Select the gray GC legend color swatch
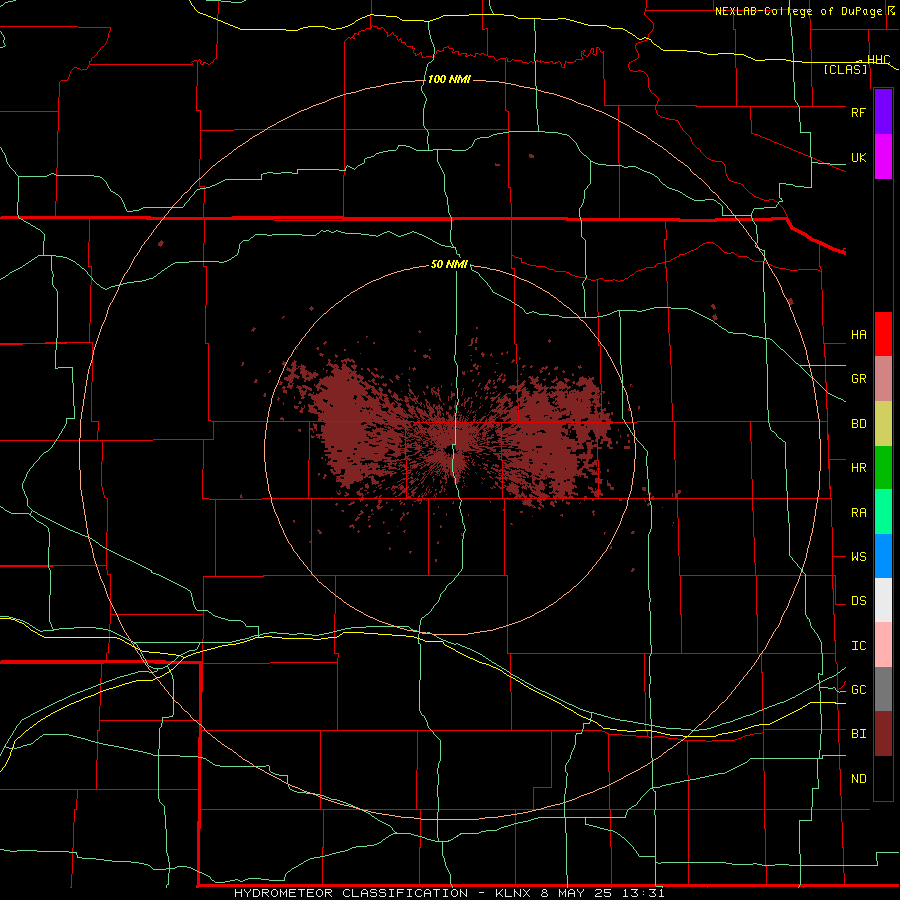The height and width of the screenshot is (900, 900). click(883, 689)
